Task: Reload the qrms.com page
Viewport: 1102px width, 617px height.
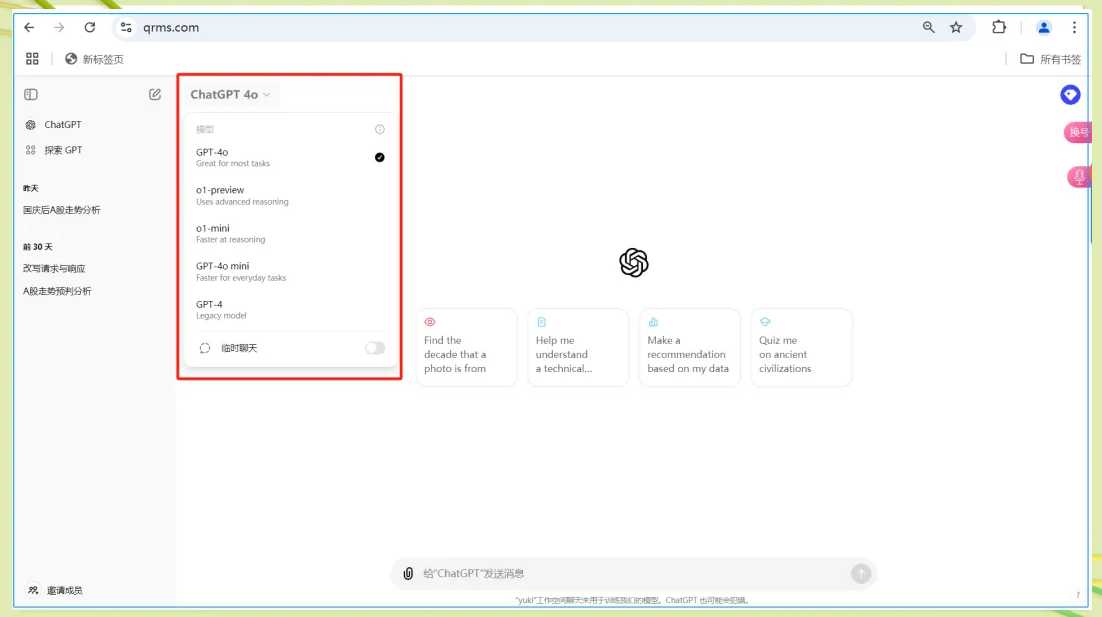Action: pyautogui.click(x=90, y=27)
